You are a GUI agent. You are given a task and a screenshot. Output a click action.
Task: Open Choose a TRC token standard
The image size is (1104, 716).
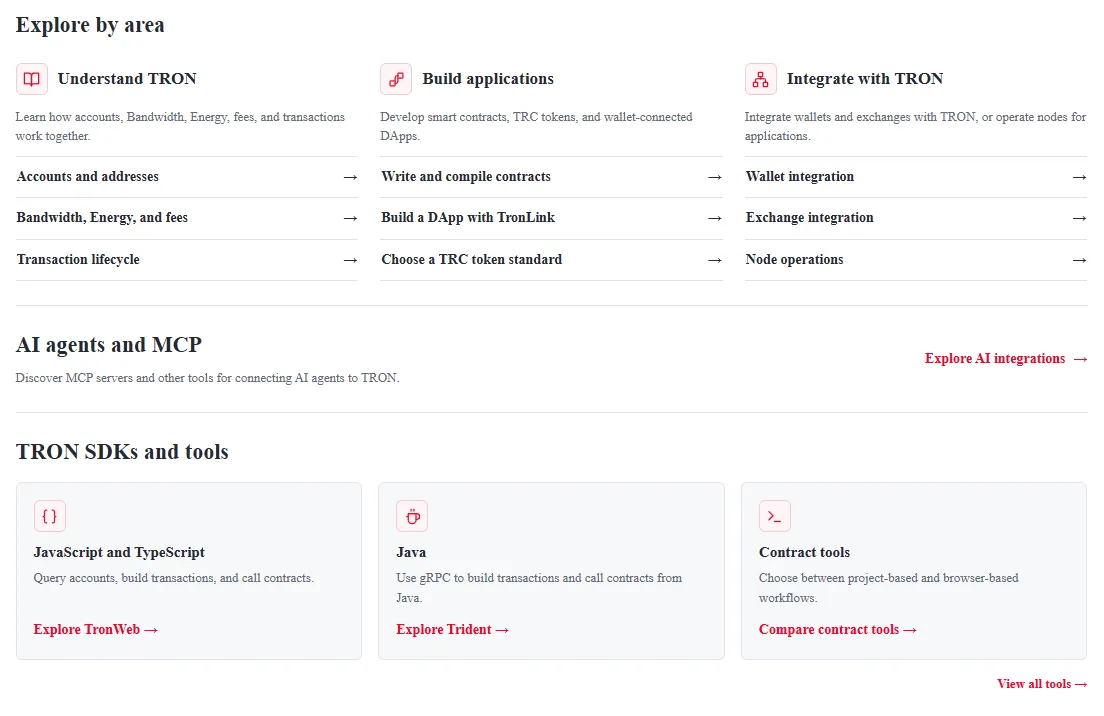(x=551, y=260)
